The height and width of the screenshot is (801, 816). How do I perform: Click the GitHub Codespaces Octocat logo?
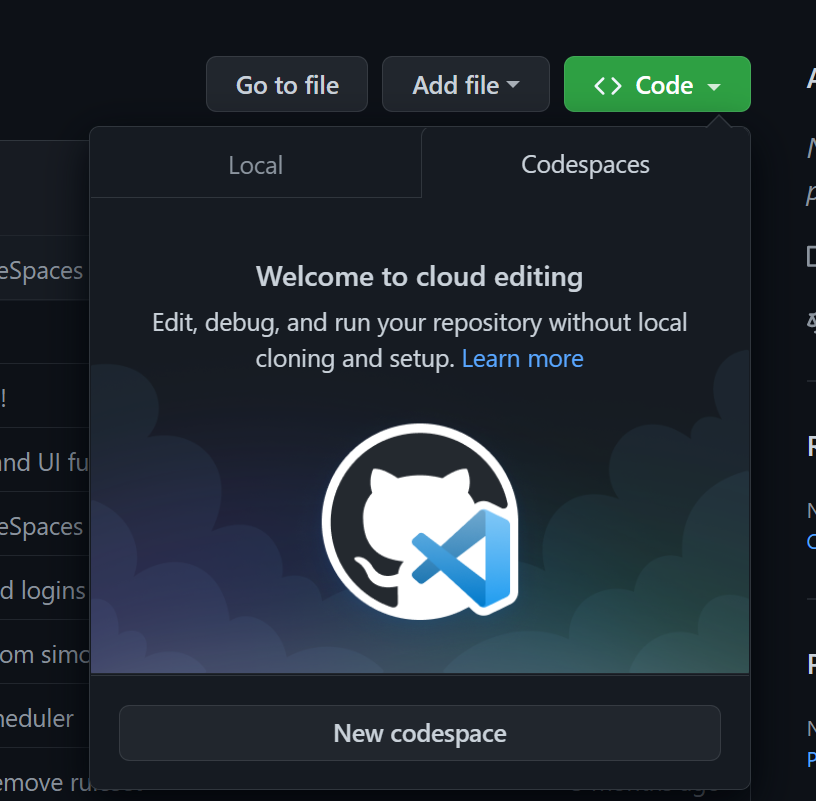tap(420, 522)
